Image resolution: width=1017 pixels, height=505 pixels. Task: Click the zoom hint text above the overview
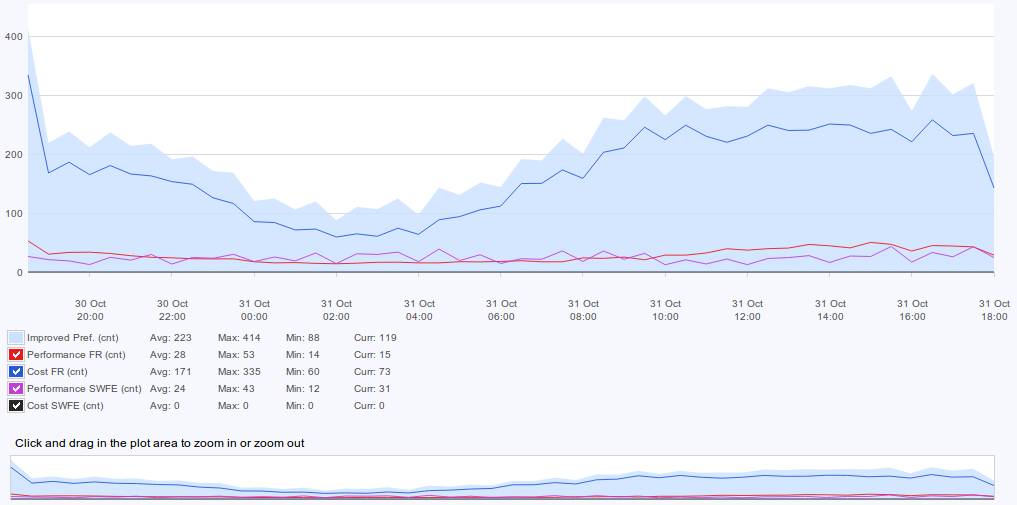click(160, 443)
